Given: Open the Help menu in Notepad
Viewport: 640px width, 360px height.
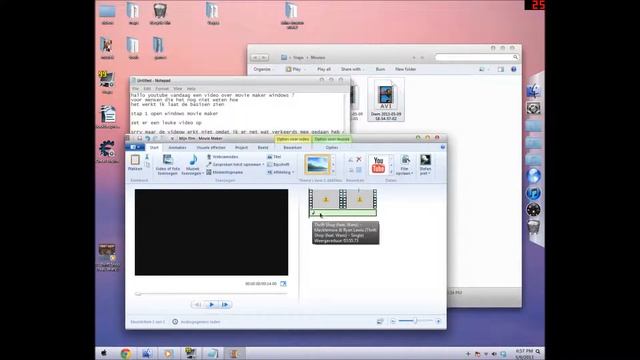Looking at the screenshot, I should pos(191,88).
